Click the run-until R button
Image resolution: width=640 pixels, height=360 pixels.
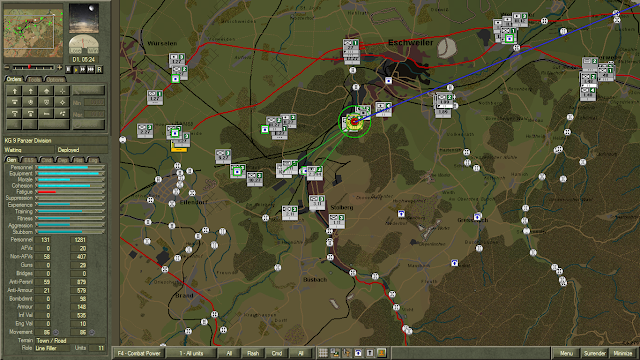point(99,70)
